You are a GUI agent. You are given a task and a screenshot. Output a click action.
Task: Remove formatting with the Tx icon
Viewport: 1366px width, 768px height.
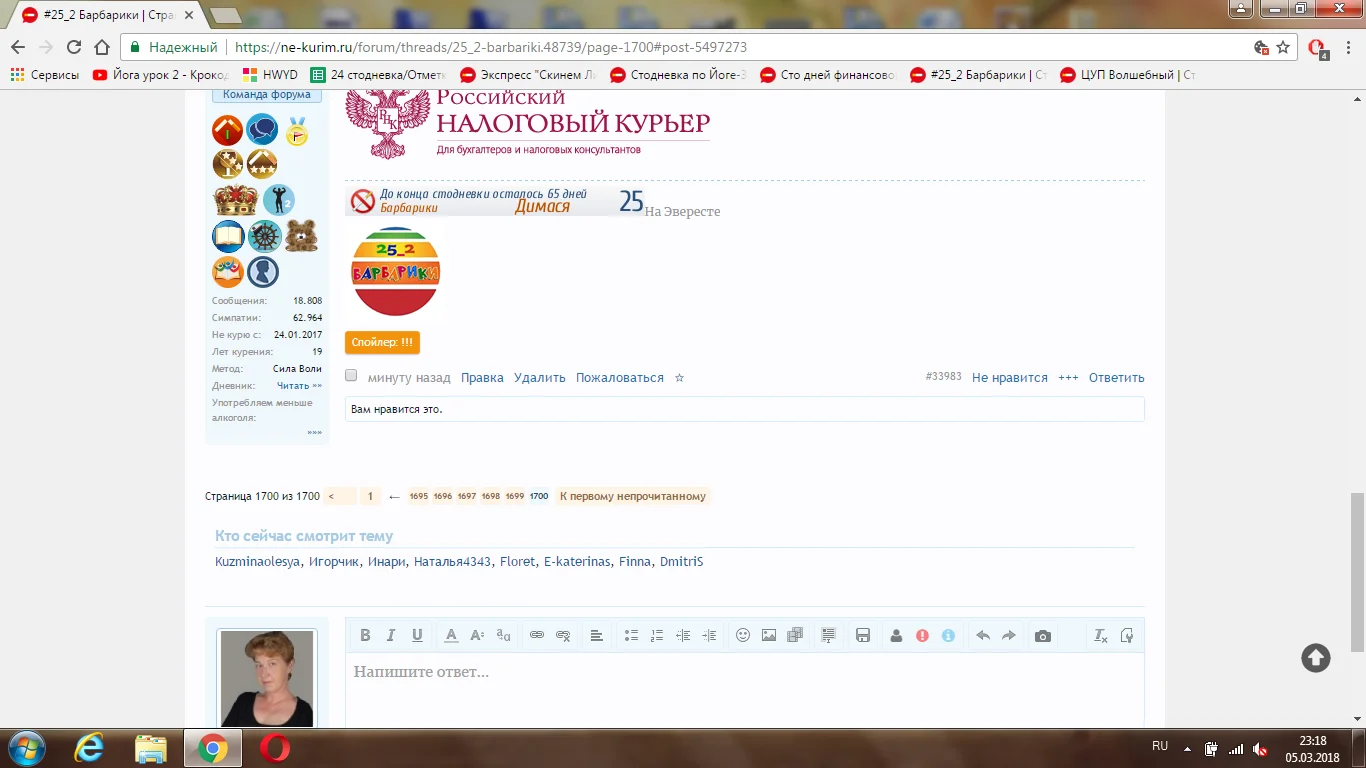(1101, 635)
